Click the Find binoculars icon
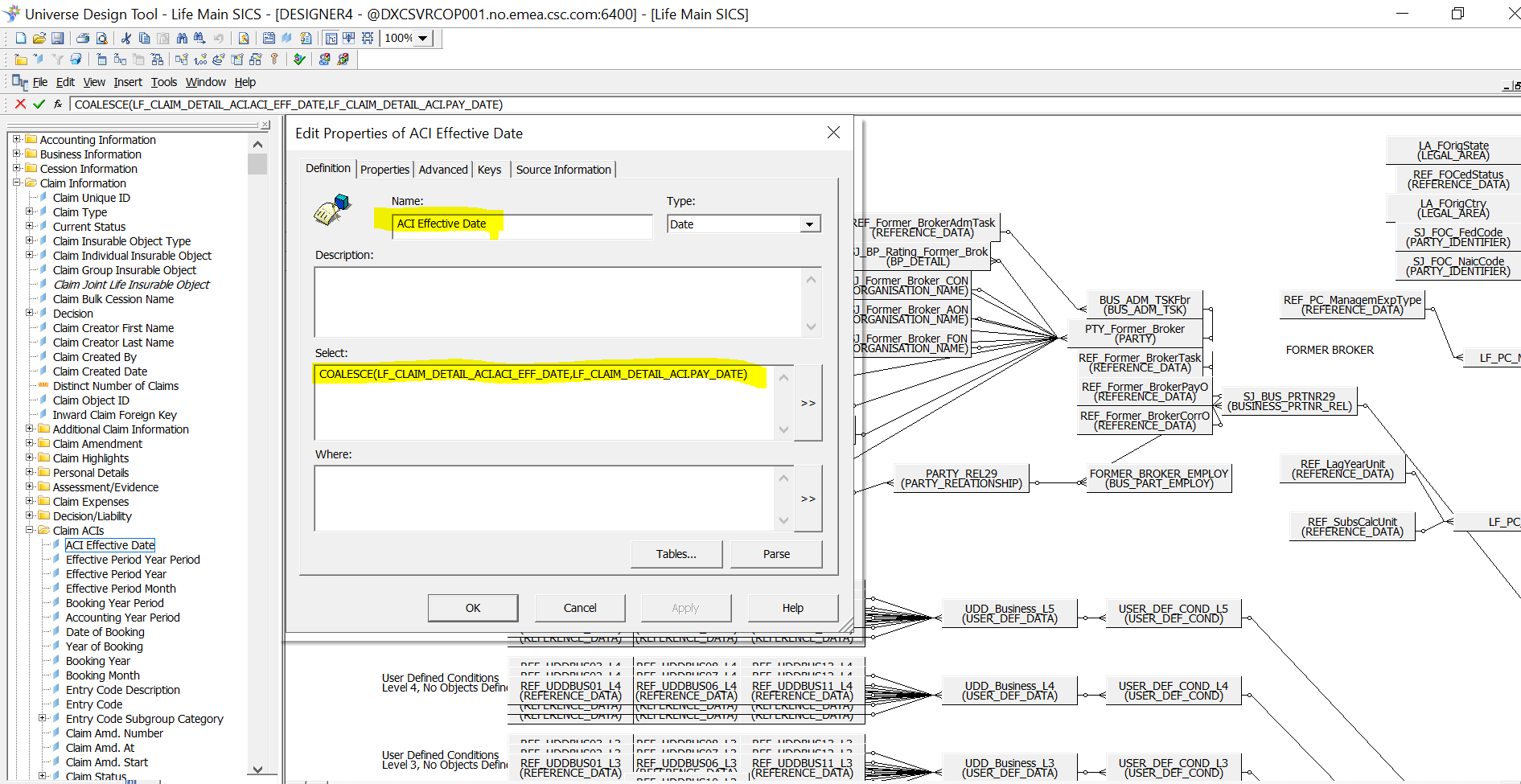Viewport: 1521px width, 784px height. [182, 38]
